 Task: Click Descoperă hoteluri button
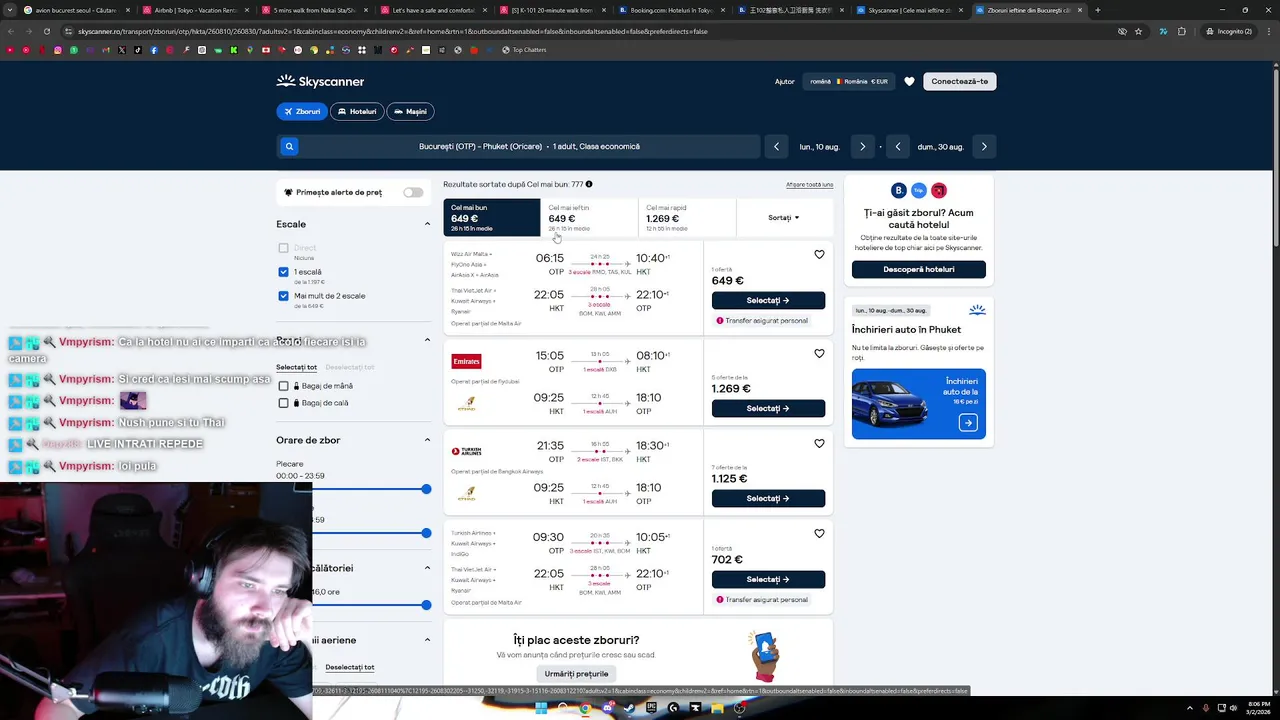pyautogui.click(x=919, y=269)
